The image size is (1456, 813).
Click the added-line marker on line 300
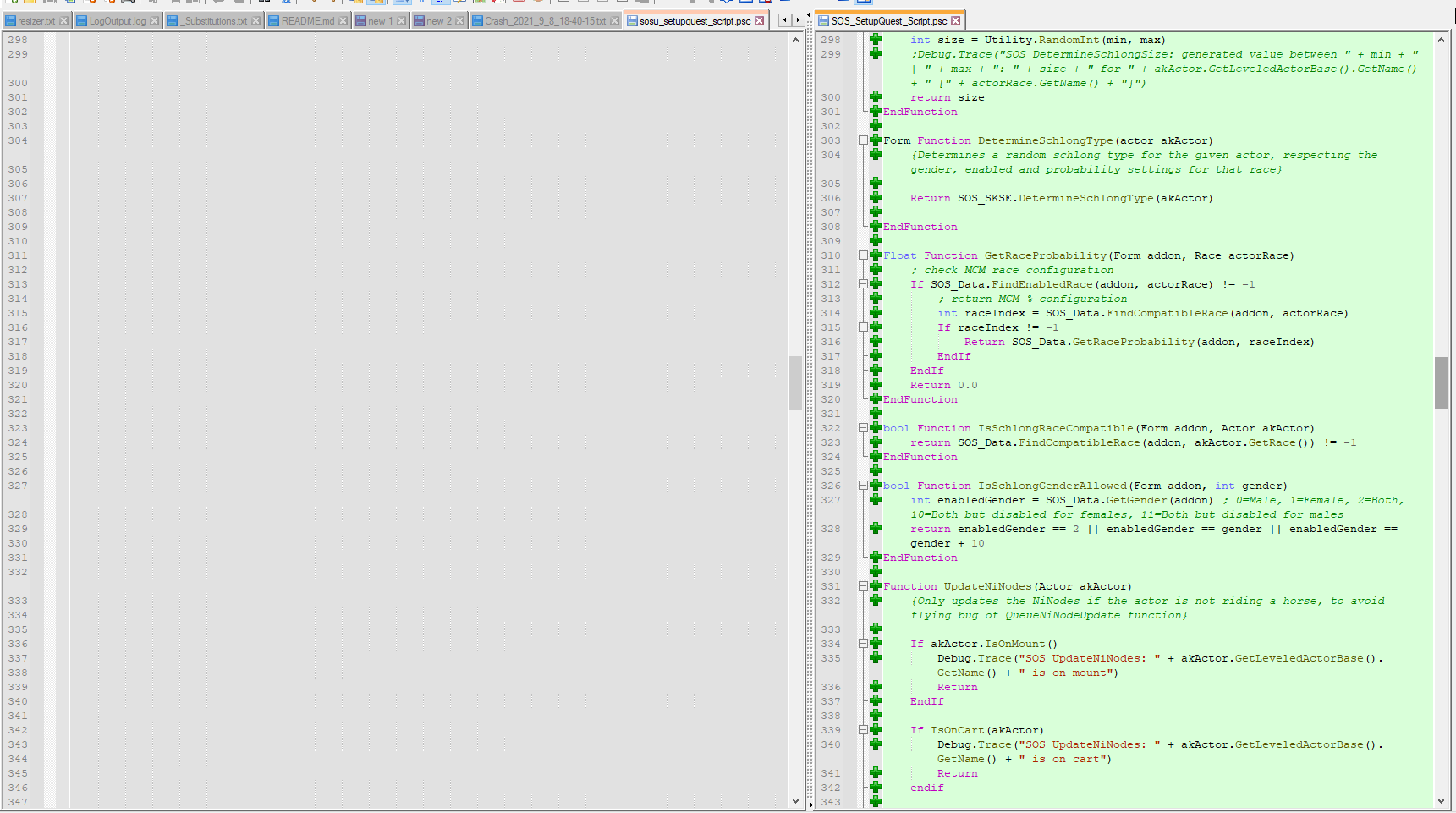pyautogui.click(x=876, y=97)
